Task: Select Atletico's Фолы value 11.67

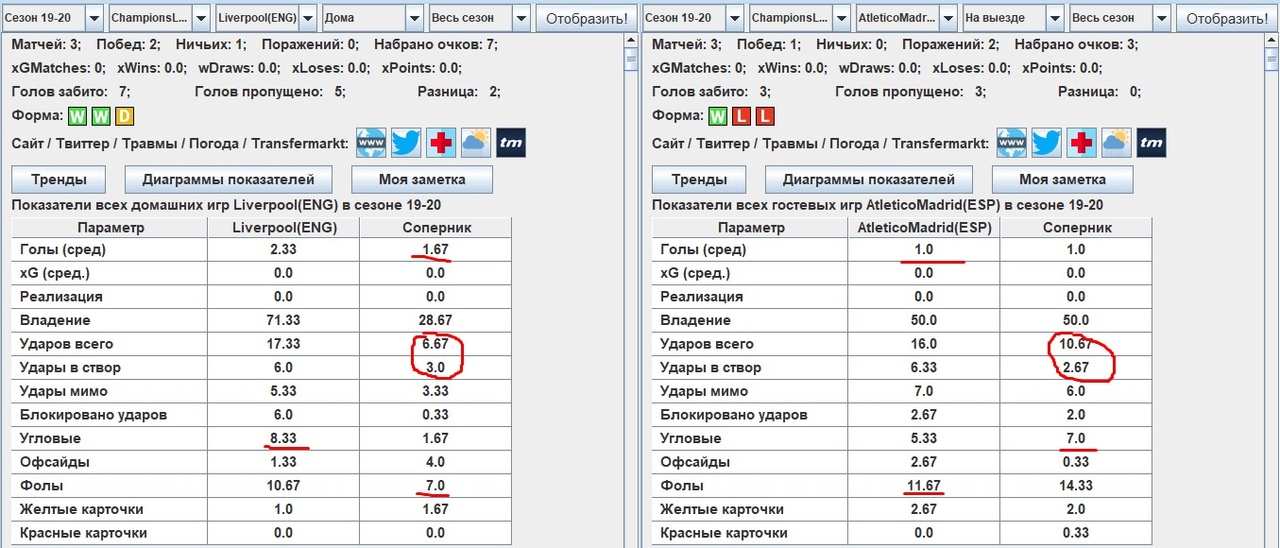Action: coord(923,486)
